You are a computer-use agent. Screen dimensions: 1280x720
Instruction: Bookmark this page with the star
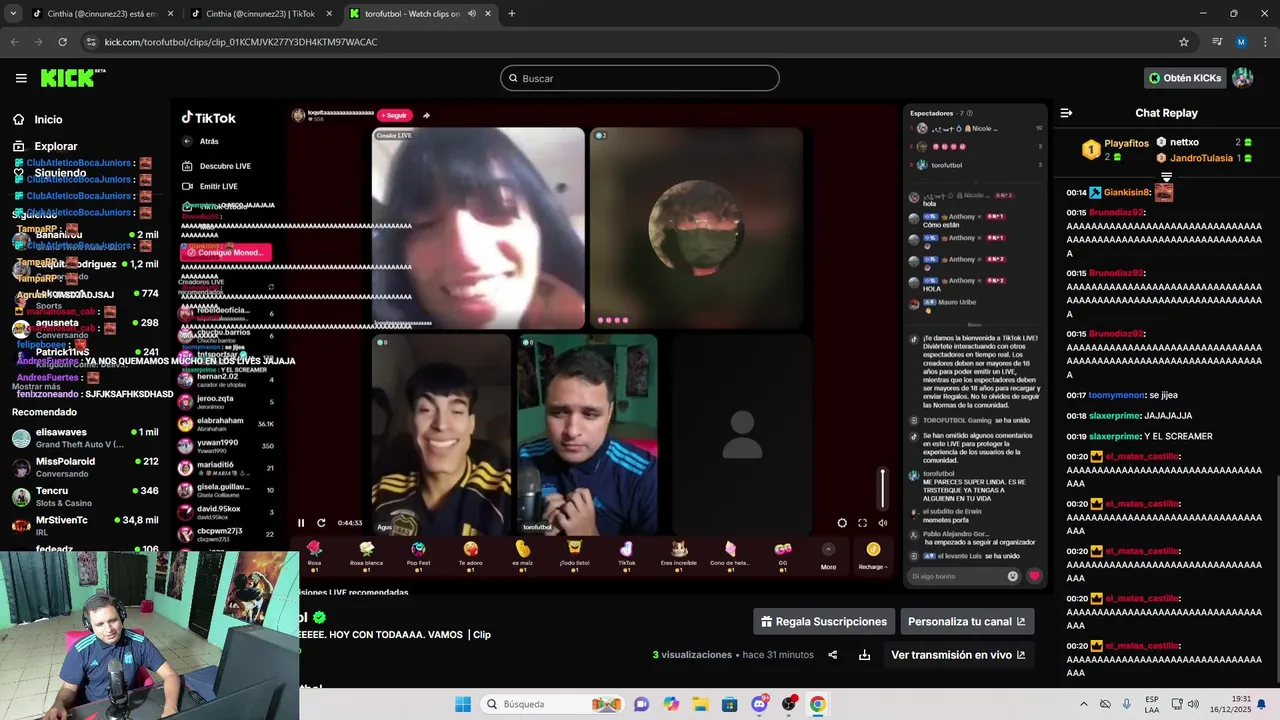click(1184, 42)
